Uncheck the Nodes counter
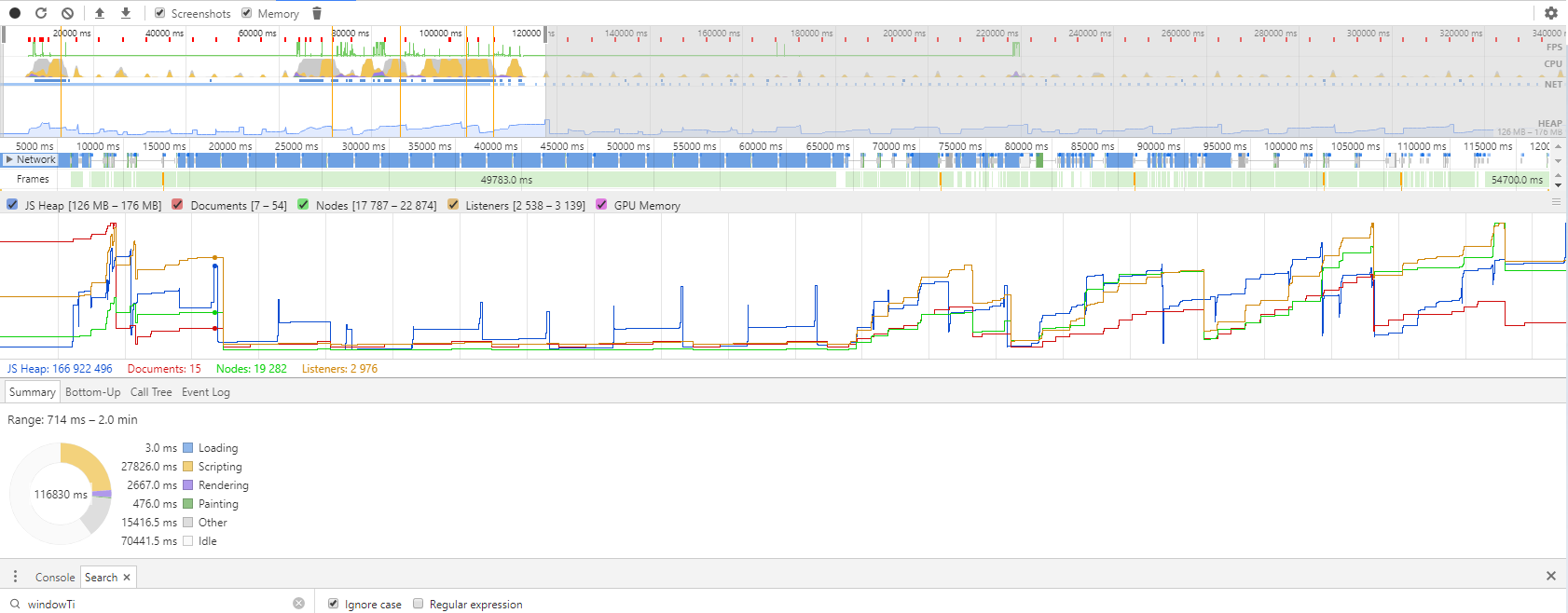Screen dimensions: 1568x613 click(x=303, y=205)
